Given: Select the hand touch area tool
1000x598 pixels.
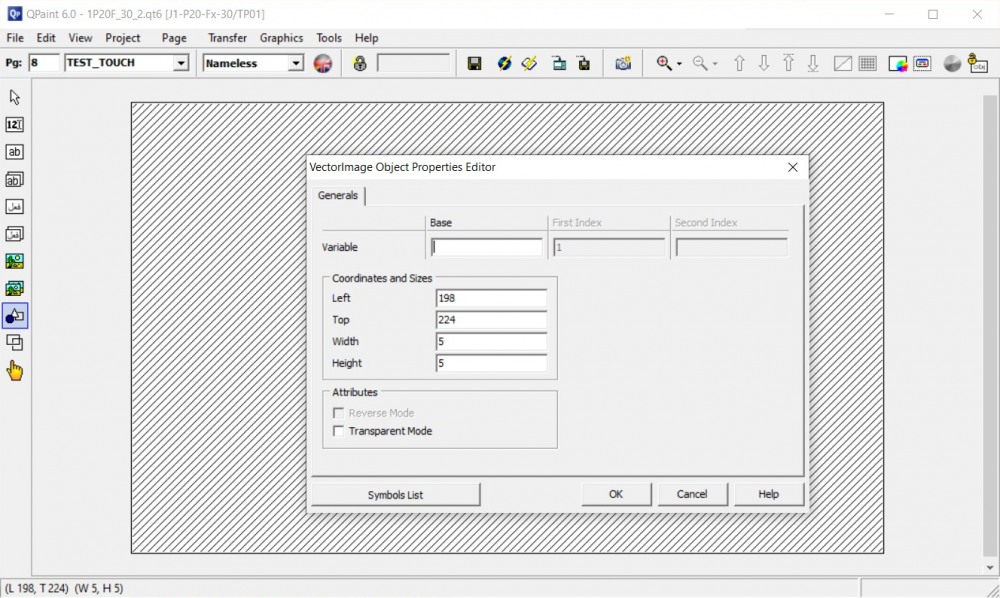Looking at the screenshot, I should click(x=15, y=371).
